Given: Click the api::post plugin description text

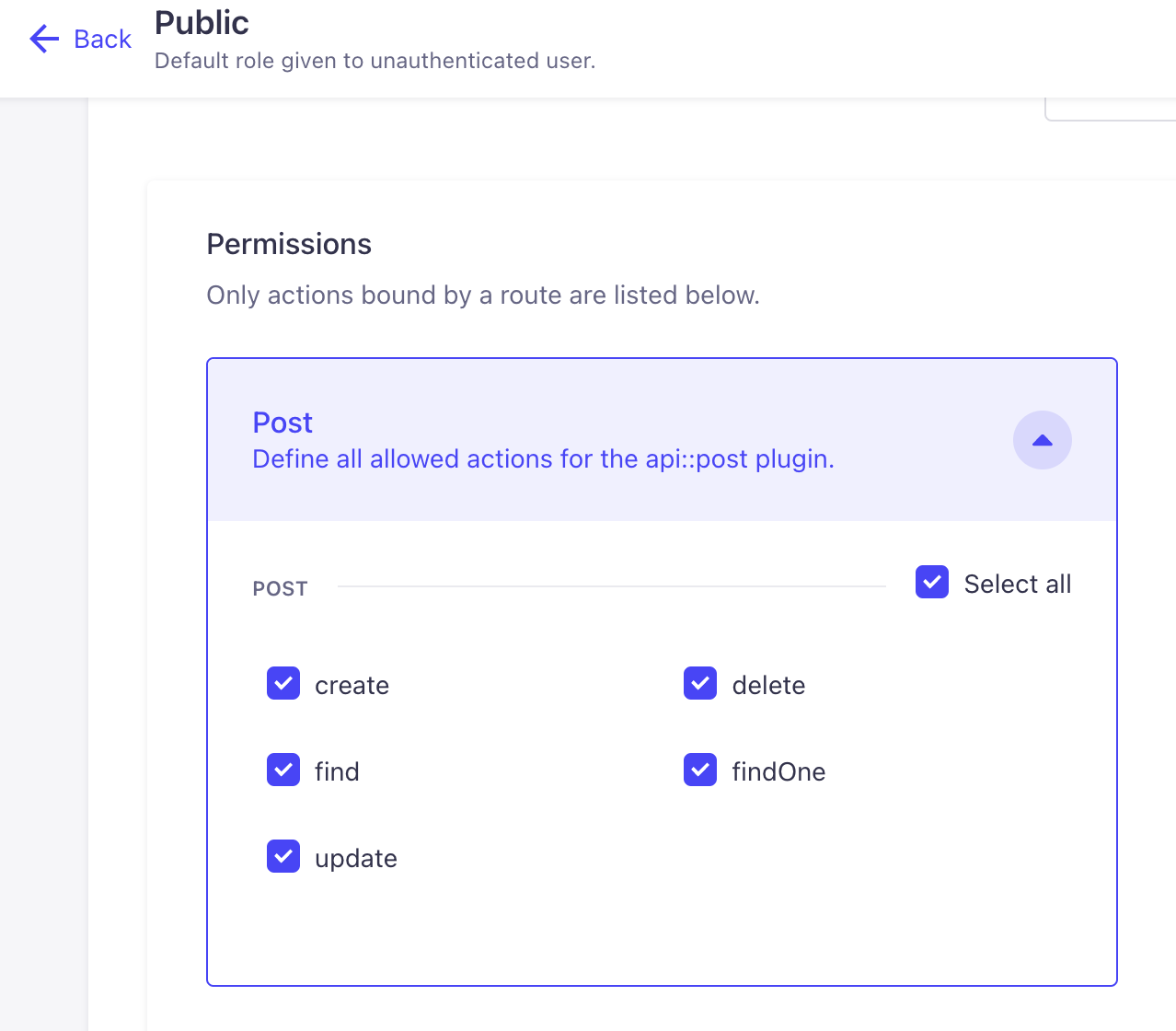Looking at the screenshot, I should point(543,459).
